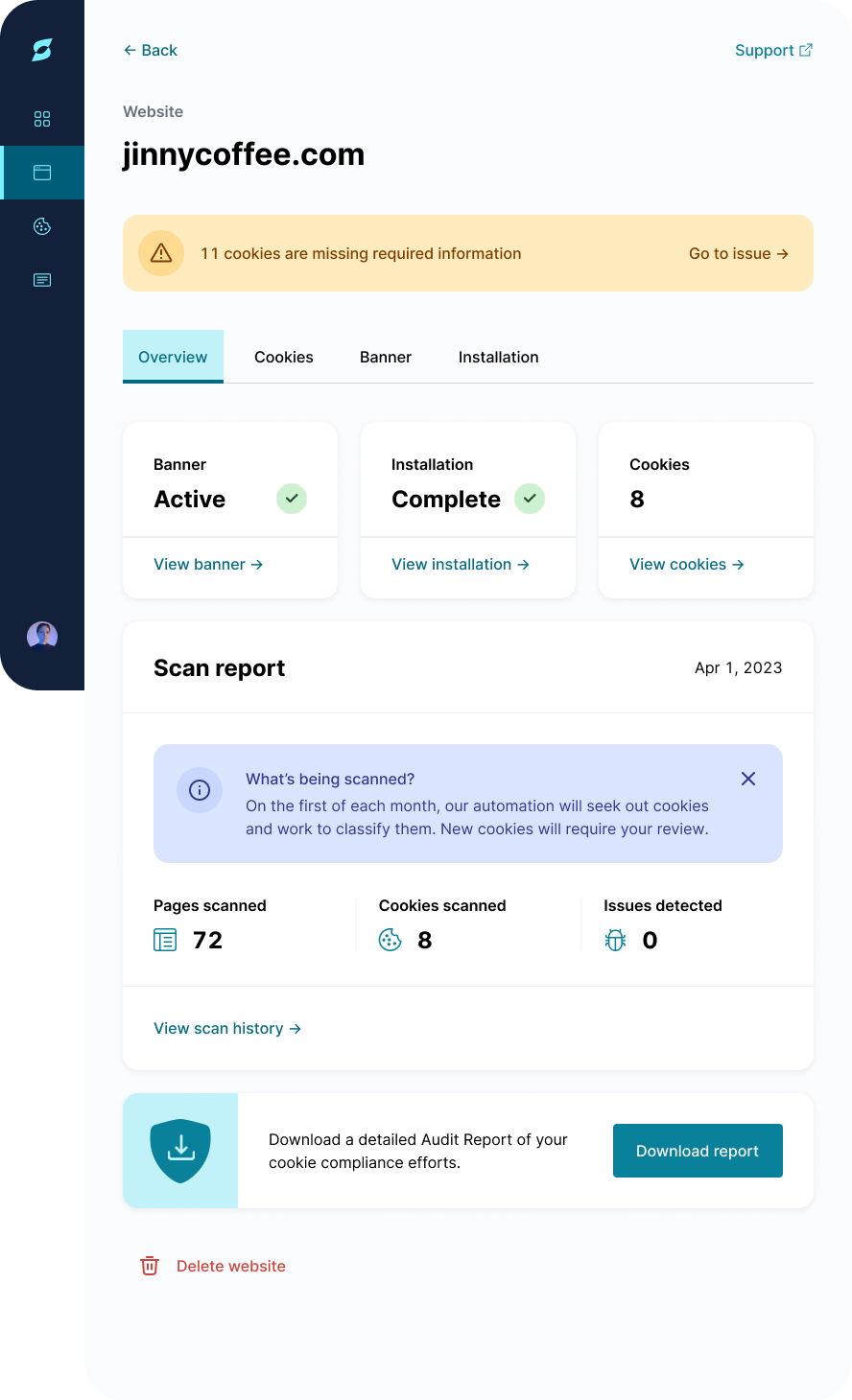Follow the Go to issue link
This screenshot has width=852, height=1400.
pos(739,253)
